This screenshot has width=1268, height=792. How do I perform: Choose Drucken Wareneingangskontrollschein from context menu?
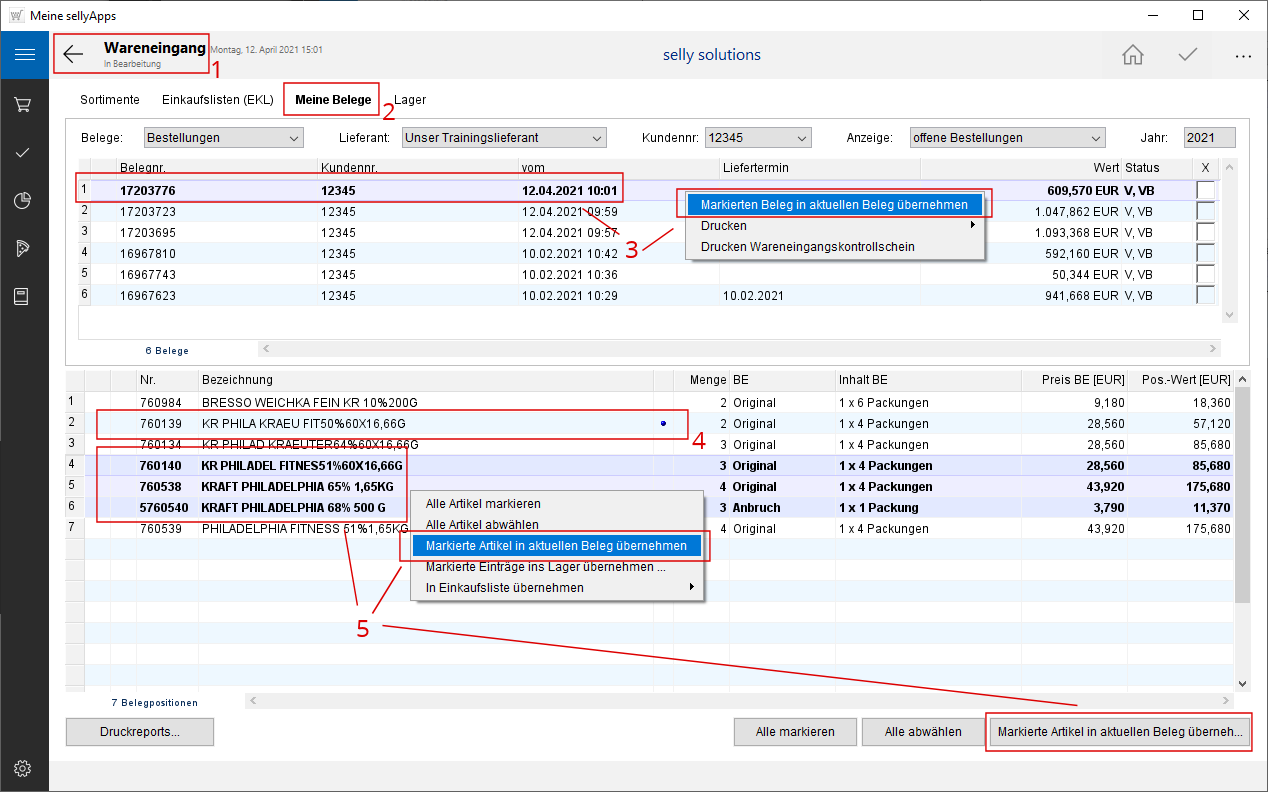pyautogui.click(x=807, y=247)
